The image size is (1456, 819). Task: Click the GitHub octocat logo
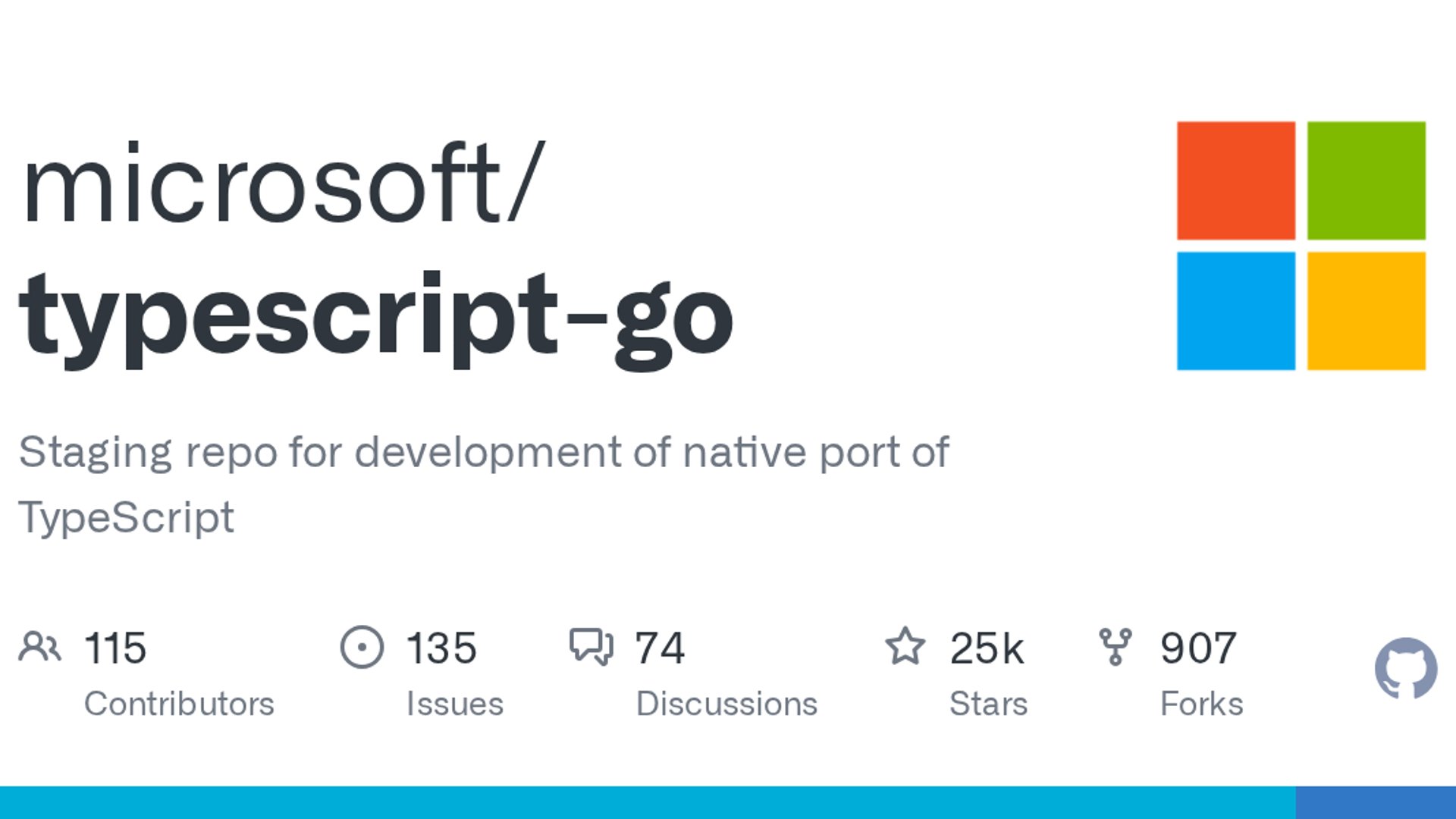(1405, 668)
